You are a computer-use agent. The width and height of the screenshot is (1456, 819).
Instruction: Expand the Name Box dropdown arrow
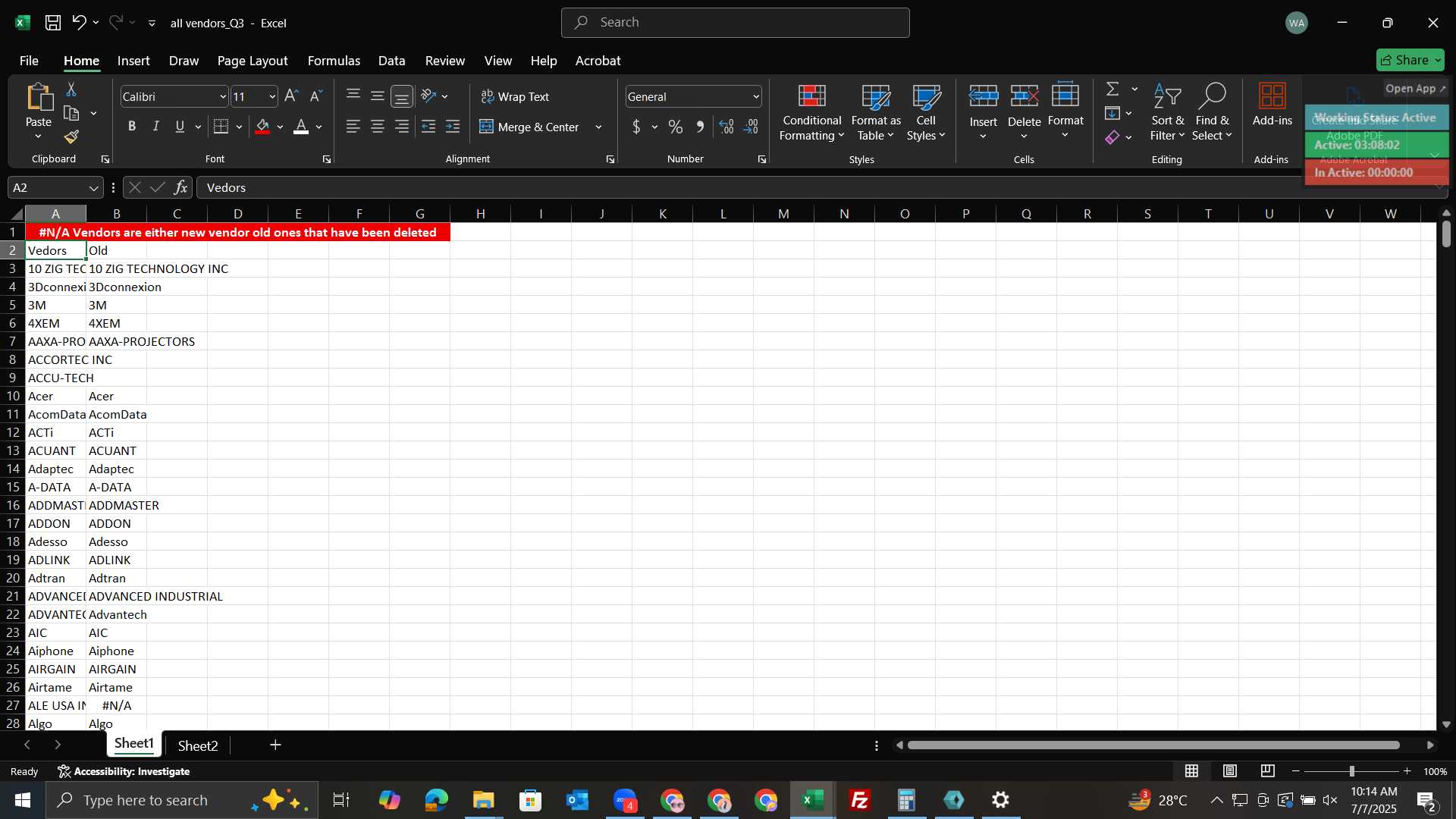93,187
